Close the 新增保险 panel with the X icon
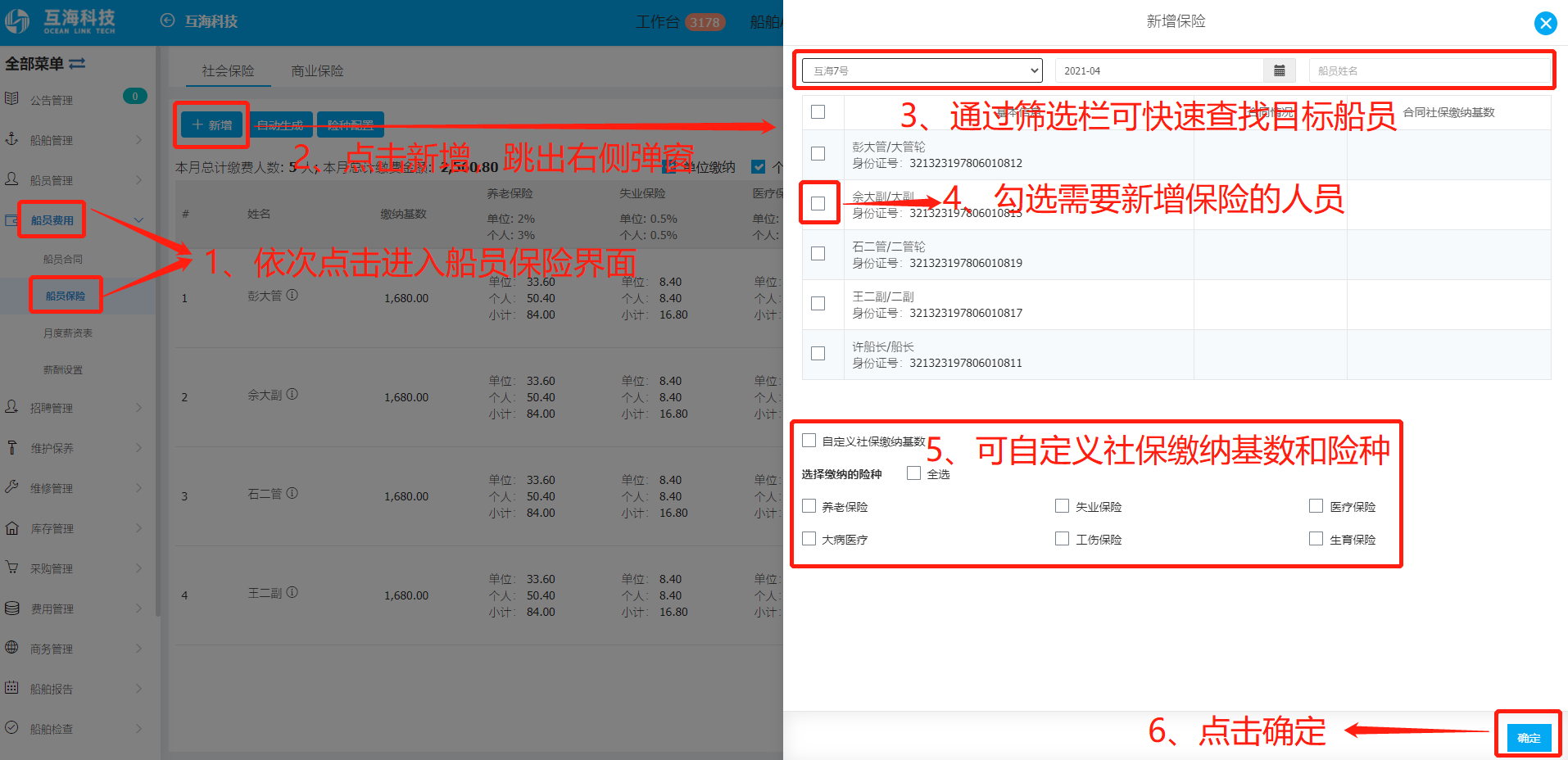The height and width of the screenshot is (760, 1568). tap(1545, 23)
